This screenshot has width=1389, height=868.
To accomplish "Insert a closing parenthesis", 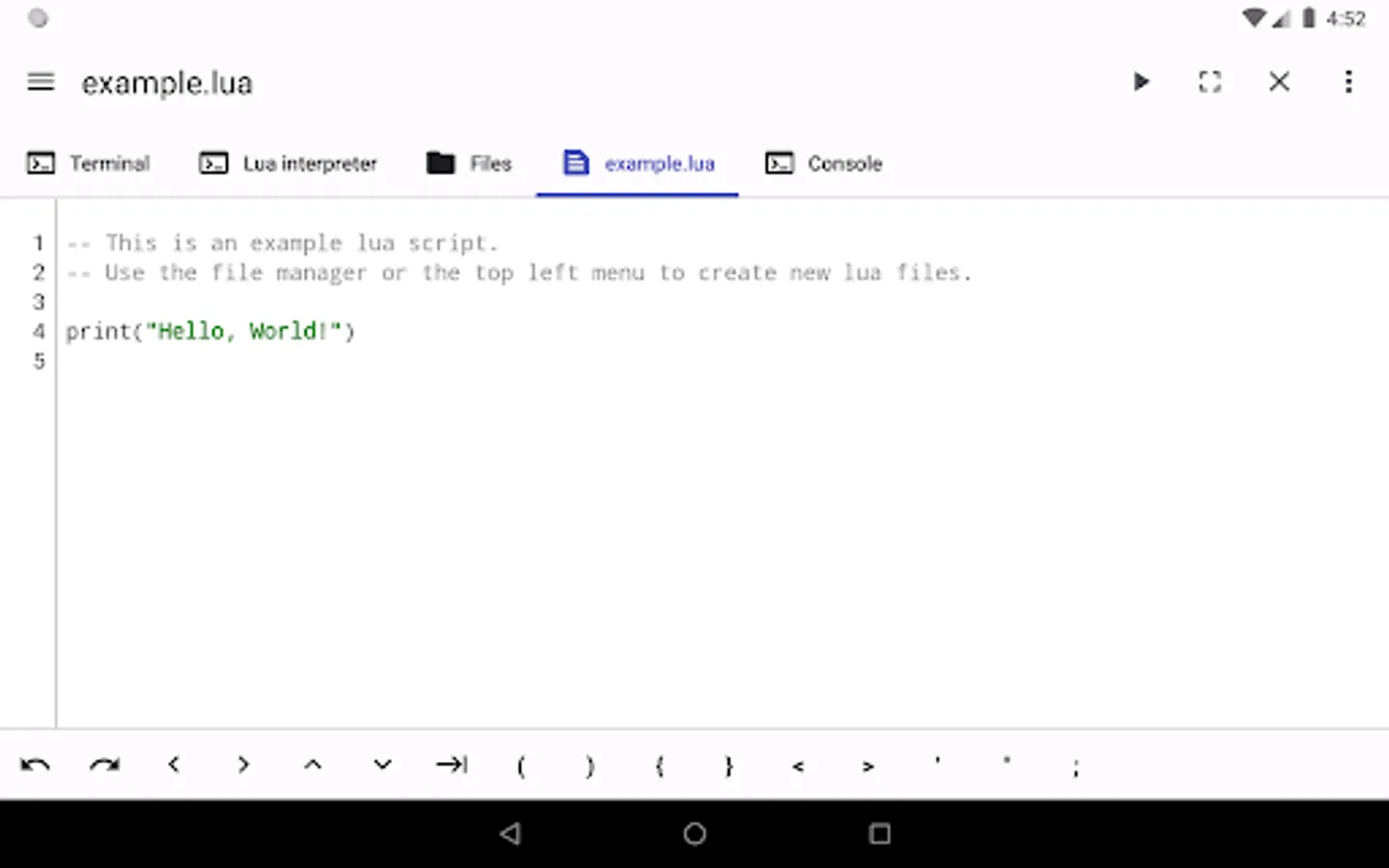I will 590,767.
